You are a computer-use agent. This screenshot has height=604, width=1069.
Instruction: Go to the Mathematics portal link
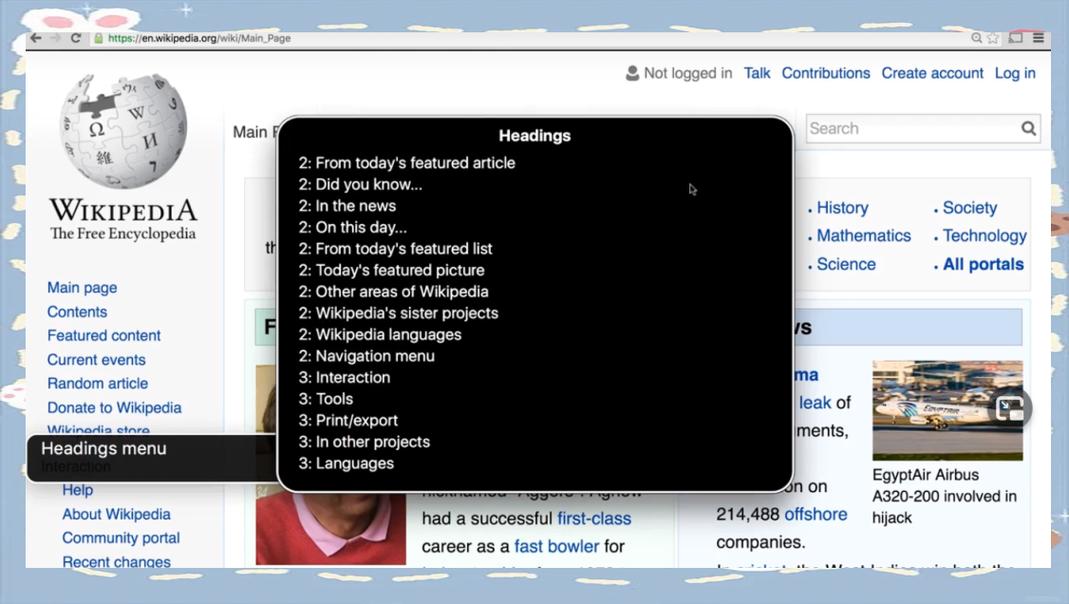pyautogui.click(x=863, y=236)
